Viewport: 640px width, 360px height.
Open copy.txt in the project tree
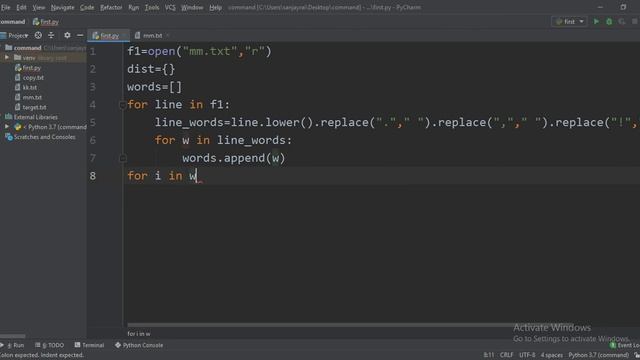(x=33, y=78)
